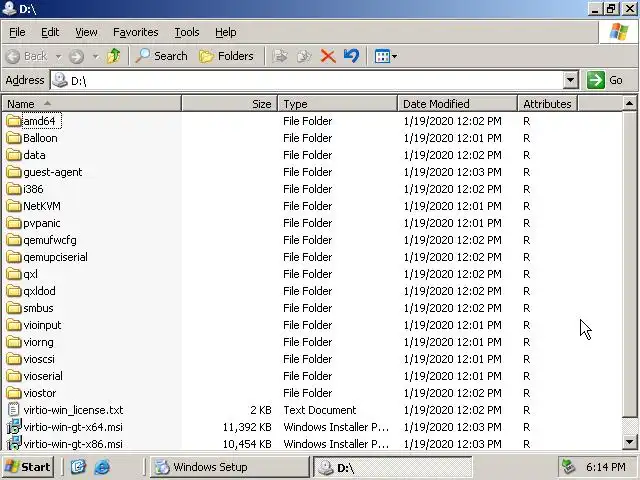Screen dimensions: 640x480
Task: Select the Balloon folder icon
Action: (x=13, y=138)
